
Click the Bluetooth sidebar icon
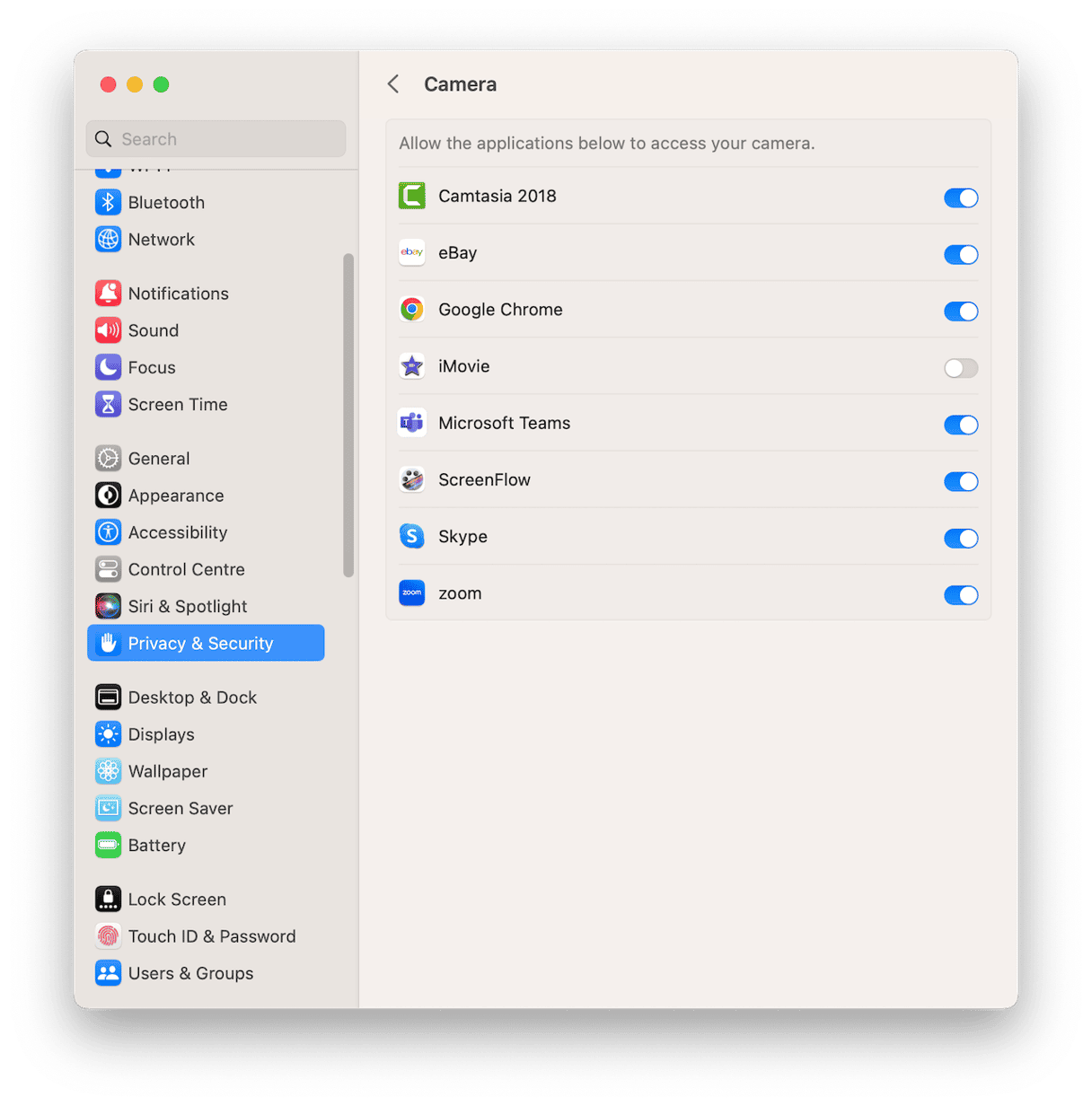(x=108, y=202)
